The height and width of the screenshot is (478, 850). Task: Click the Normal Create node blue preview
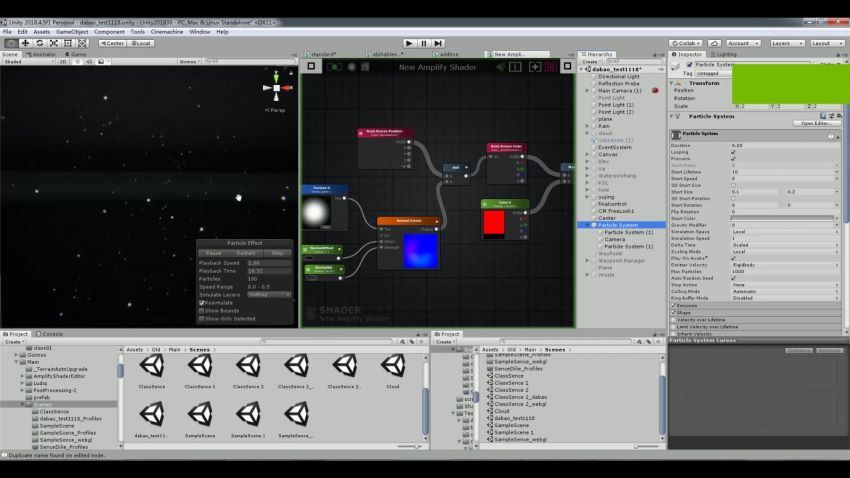tap(420, 250)
